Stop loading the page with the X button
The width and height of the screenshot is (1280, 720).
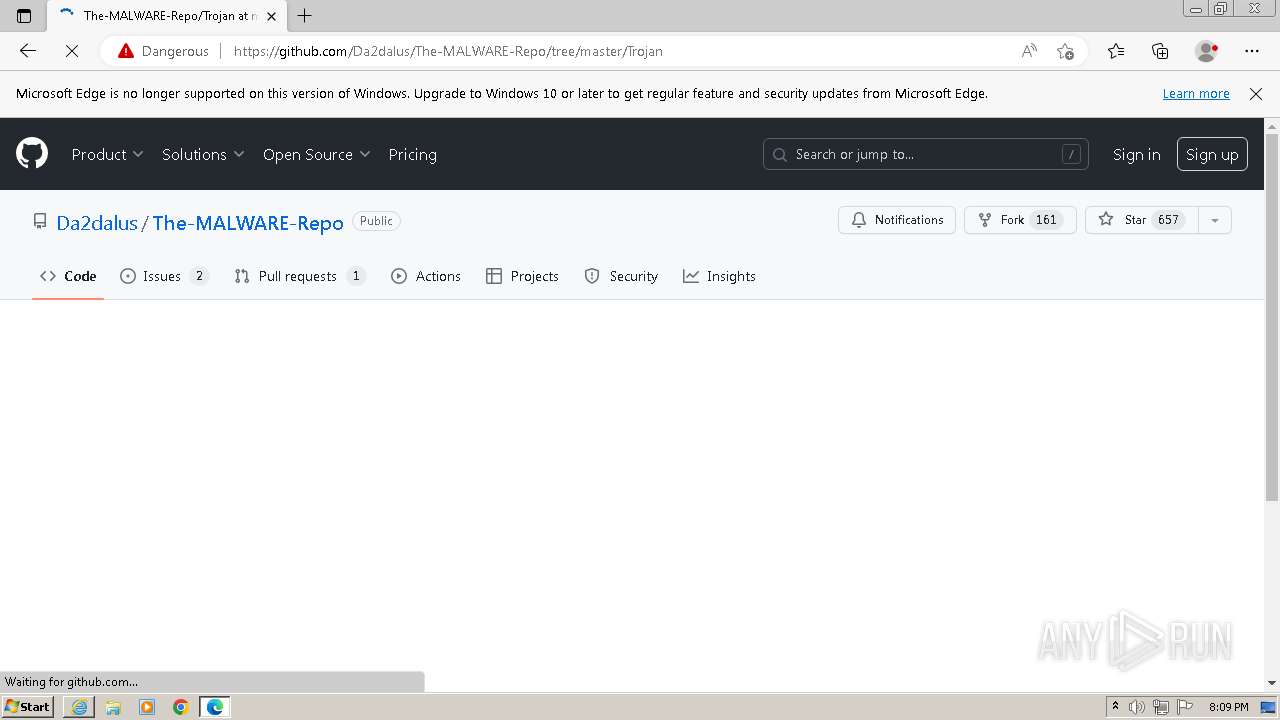point(72,51)
